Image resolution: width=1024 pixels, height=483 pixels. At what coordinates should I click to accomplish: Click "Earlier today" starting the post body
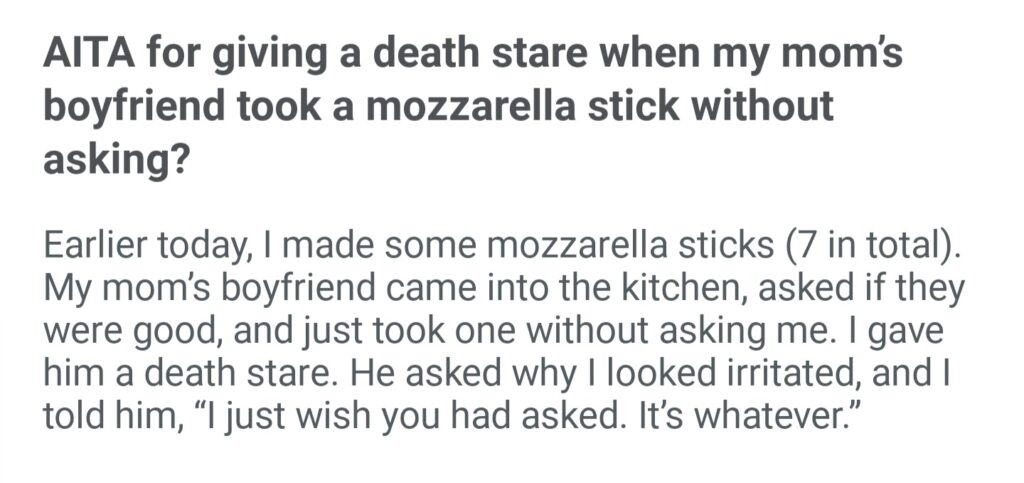tap(152, 246)
